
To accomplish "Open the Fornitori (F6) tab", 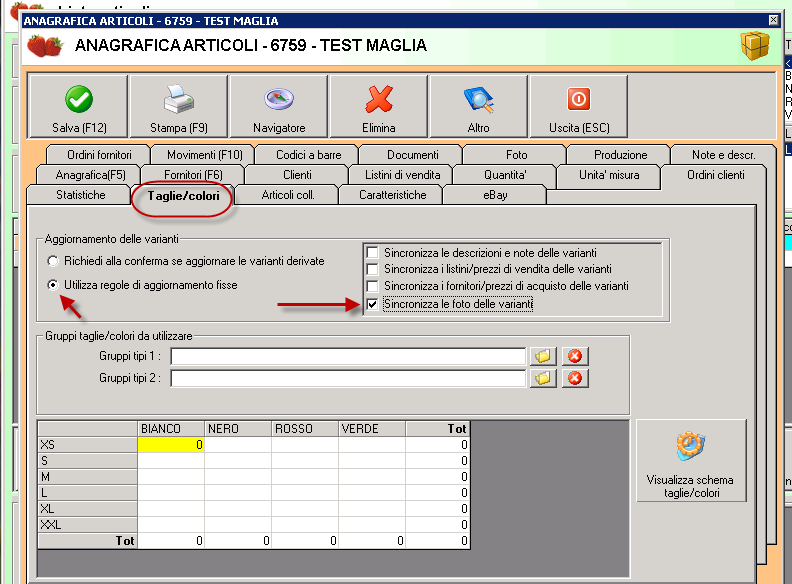I will (193, 175).
